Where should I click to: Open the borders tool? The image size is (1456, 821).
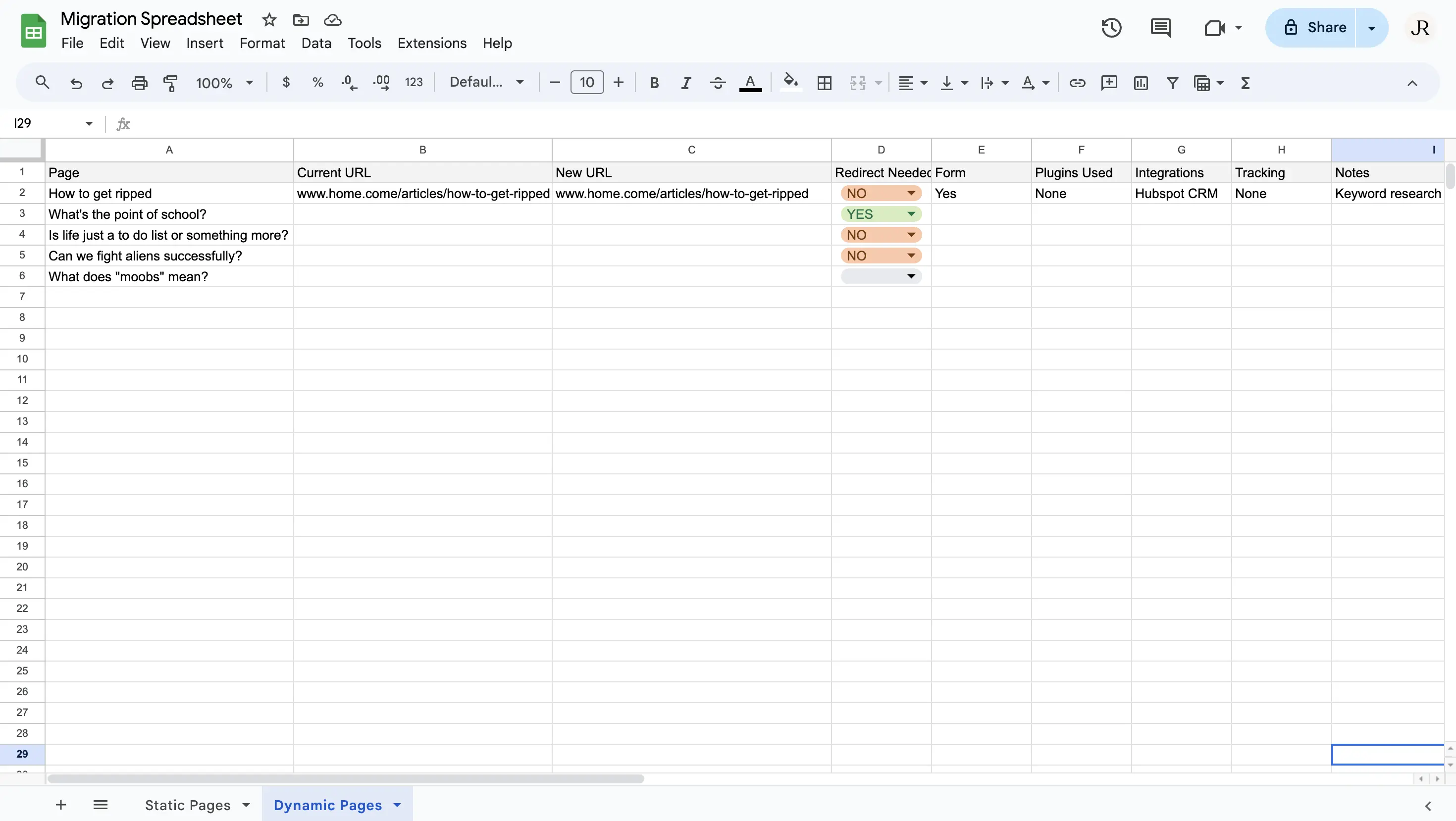tap(824, 83)
